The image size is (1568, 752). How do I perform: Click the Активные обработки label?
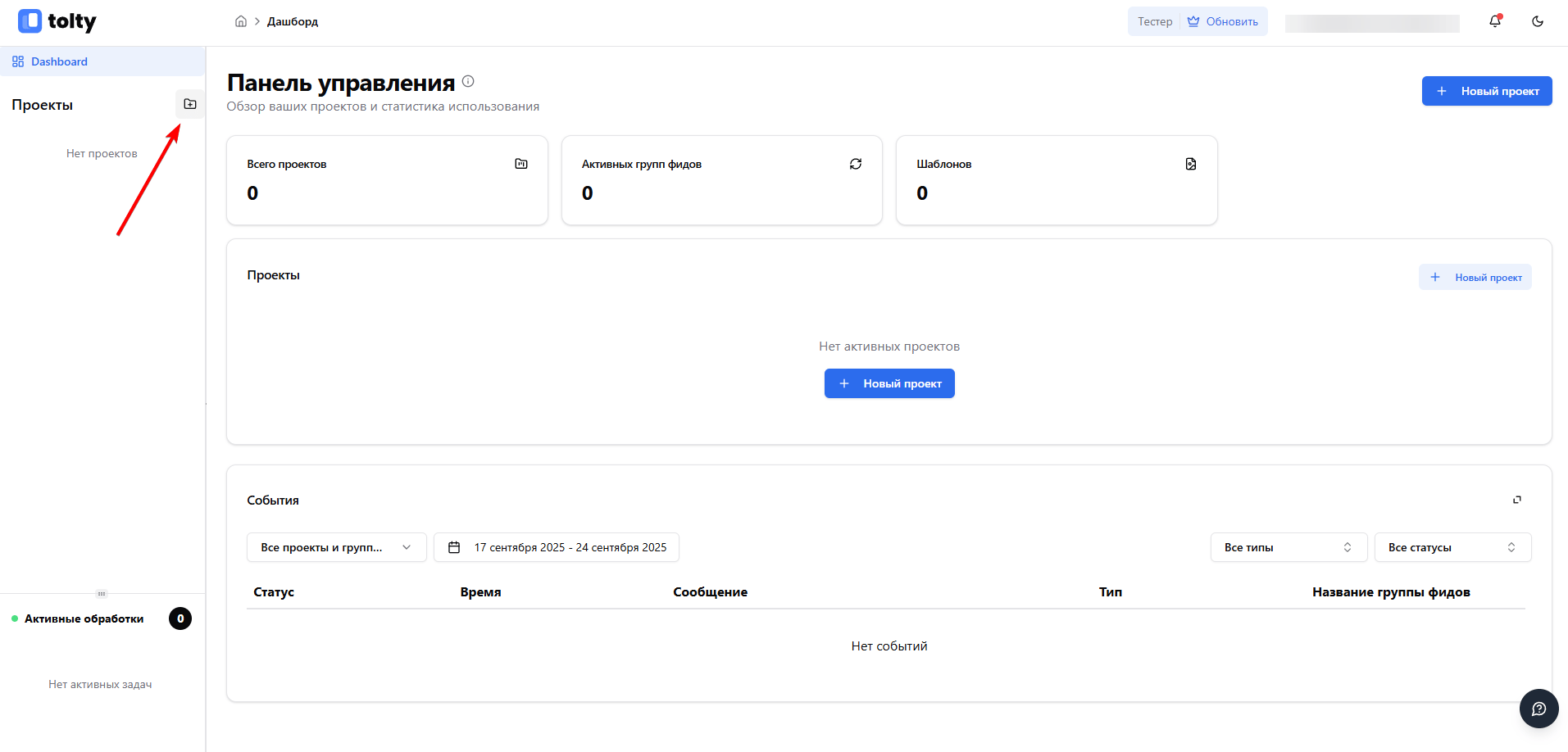[84, 618]
